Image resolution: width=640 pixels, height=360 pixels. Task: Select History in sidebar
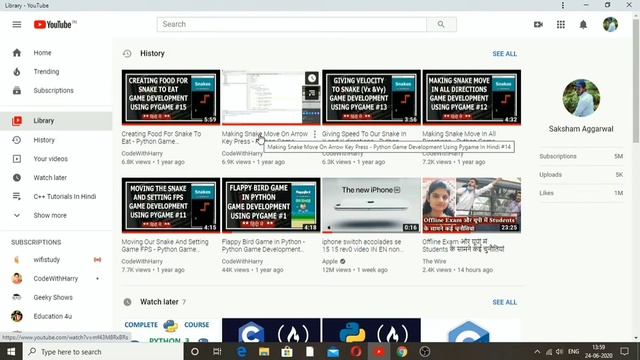[56, 140]
